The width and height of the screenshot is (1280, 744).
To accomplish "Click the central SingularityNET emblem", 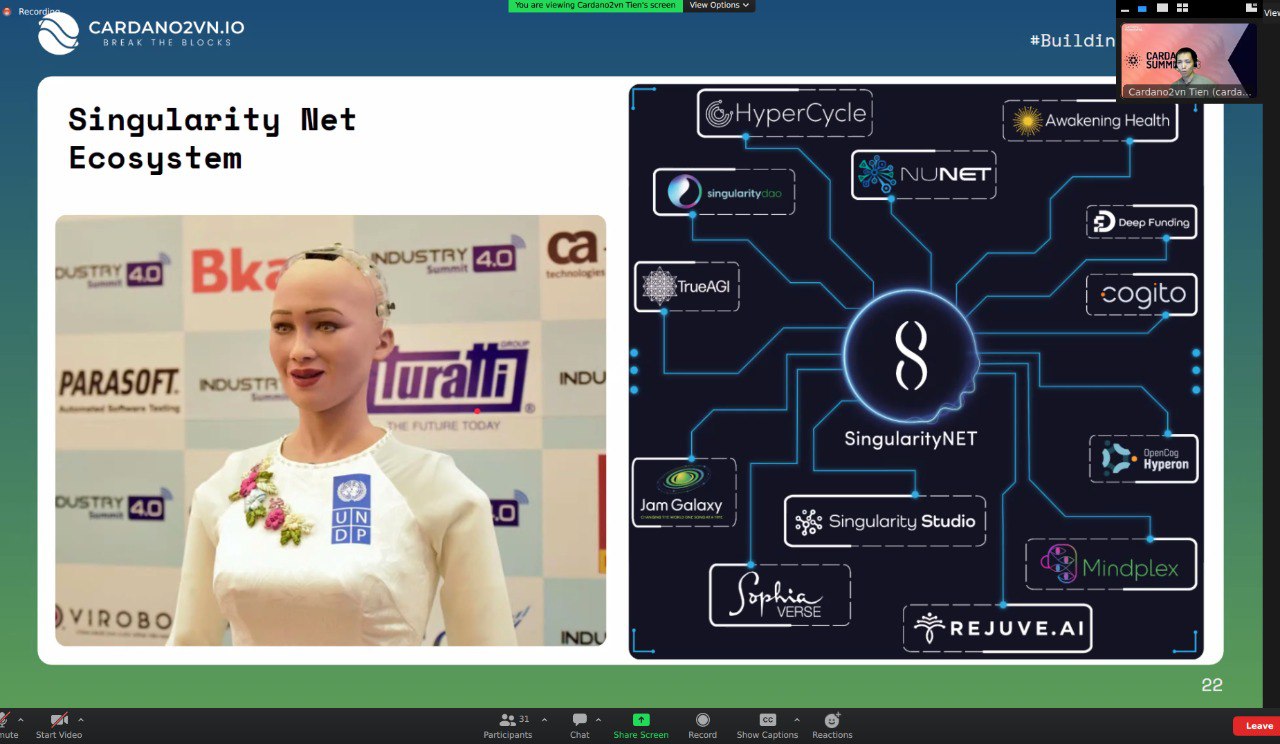I will pyautogui.click(x=910, y=356).
